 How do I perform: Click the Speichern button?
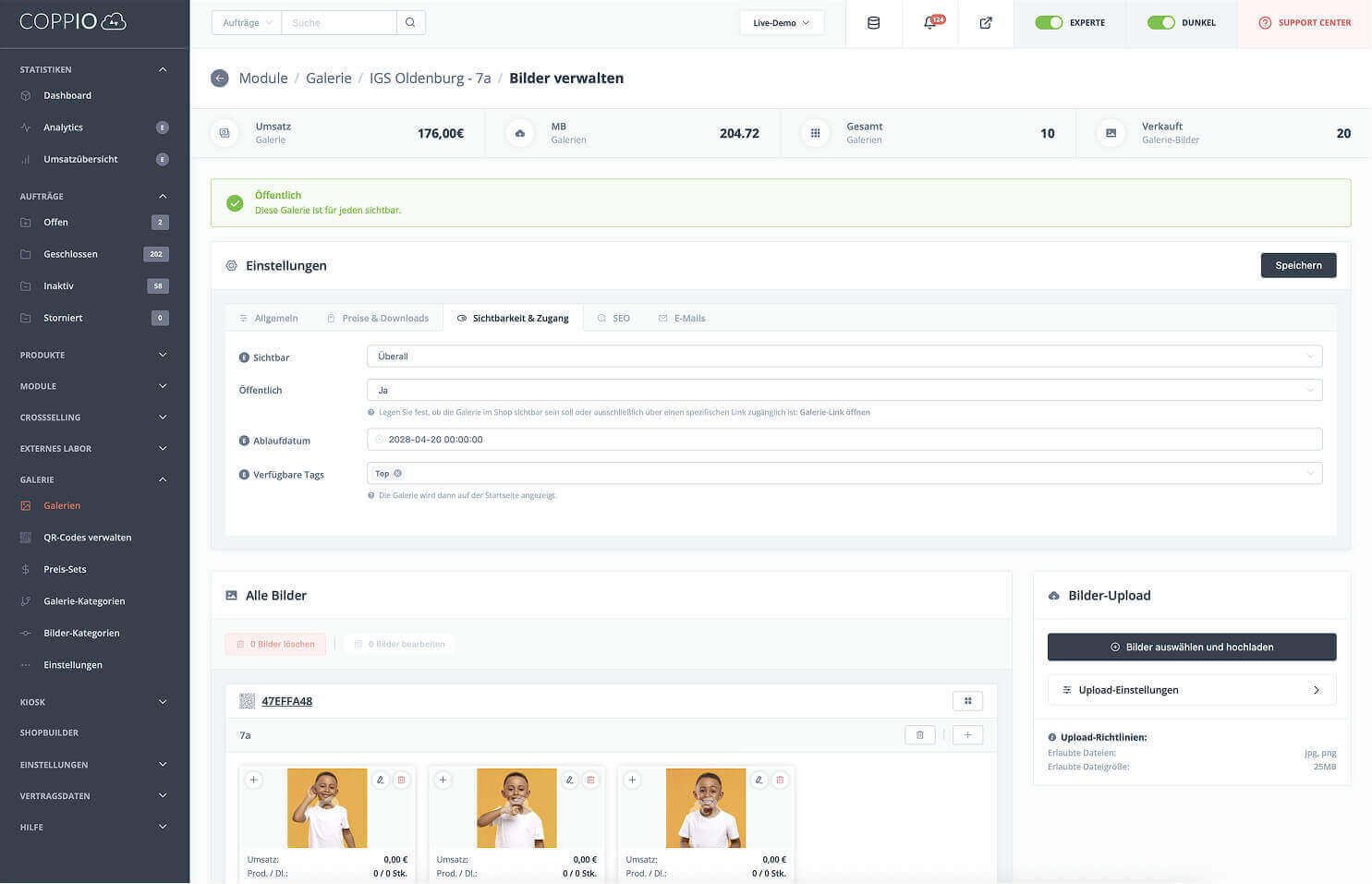click(1297, 266)
